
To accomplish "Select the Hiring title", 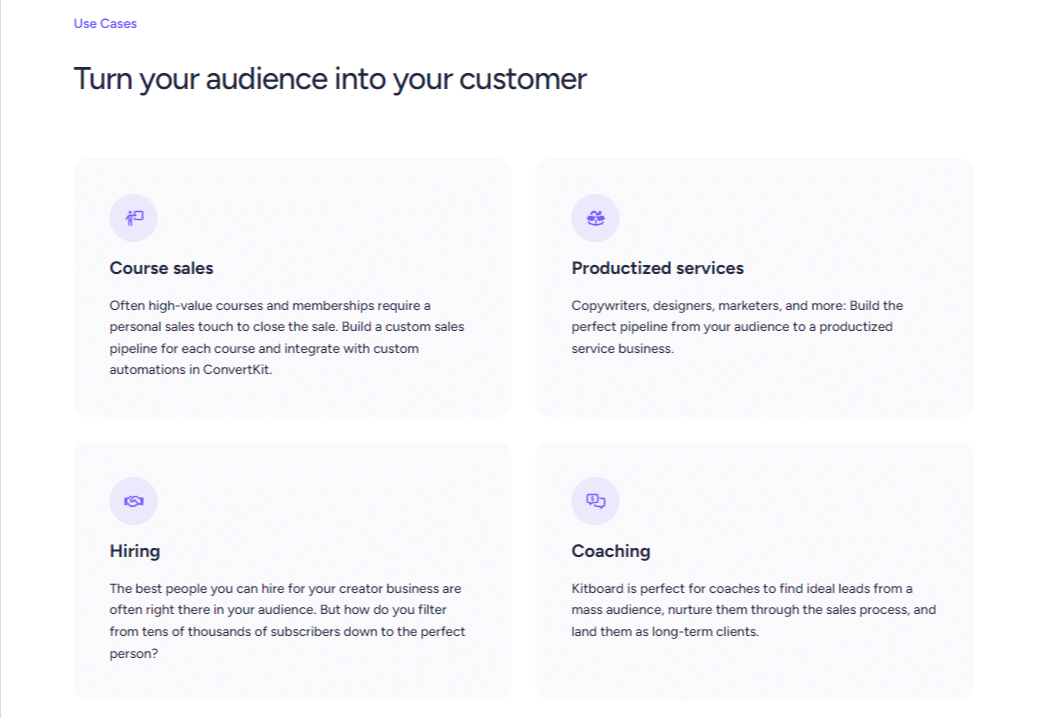I will pos(135,551).
